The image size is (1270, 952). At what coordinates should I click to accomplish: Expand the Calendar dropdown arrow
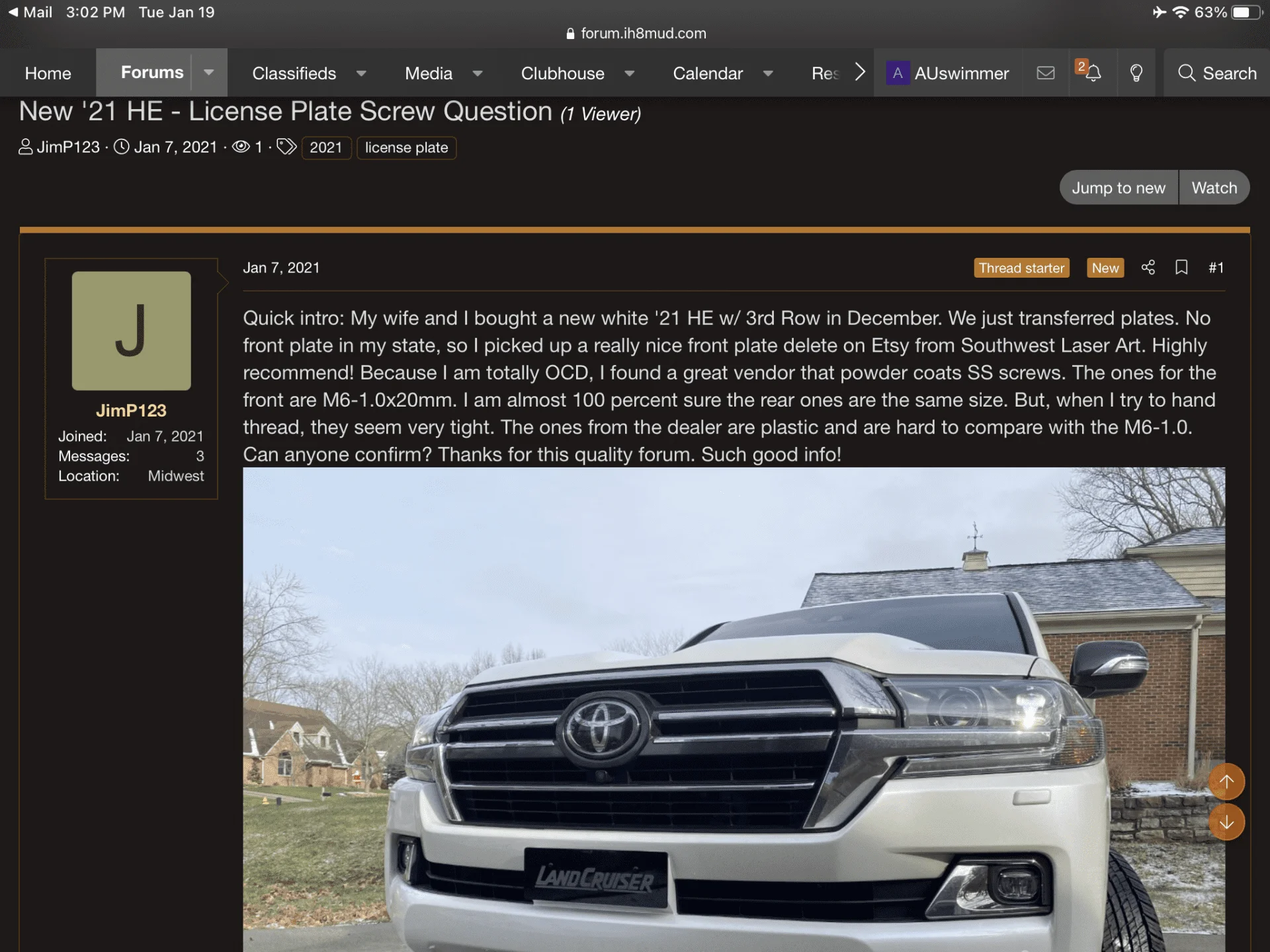point(768,73)
